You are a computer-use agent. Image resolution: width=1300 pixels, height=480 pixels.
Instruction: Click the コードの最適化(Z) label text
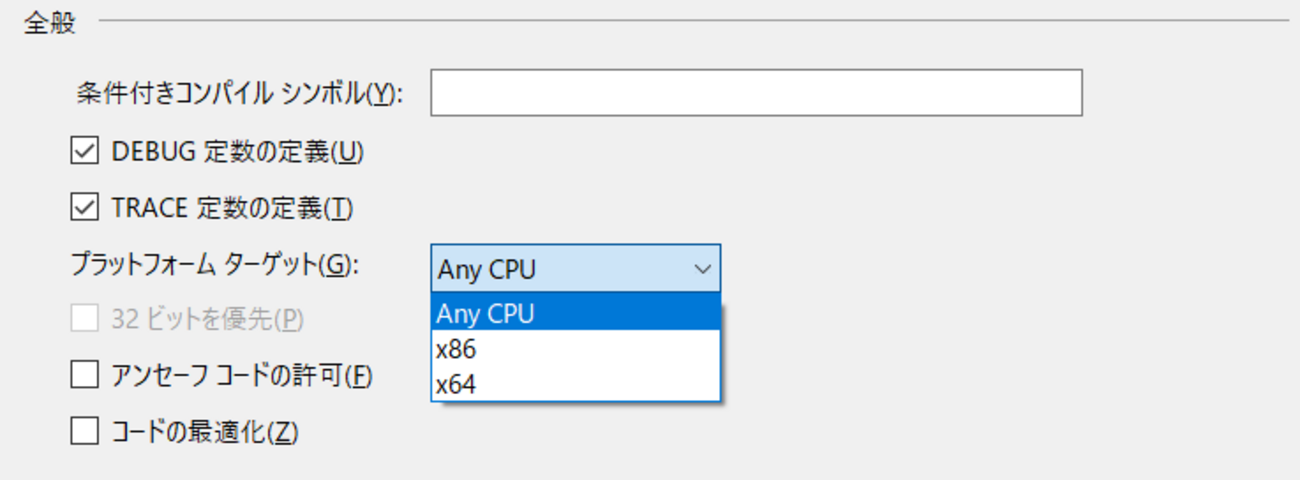[205, 432]
